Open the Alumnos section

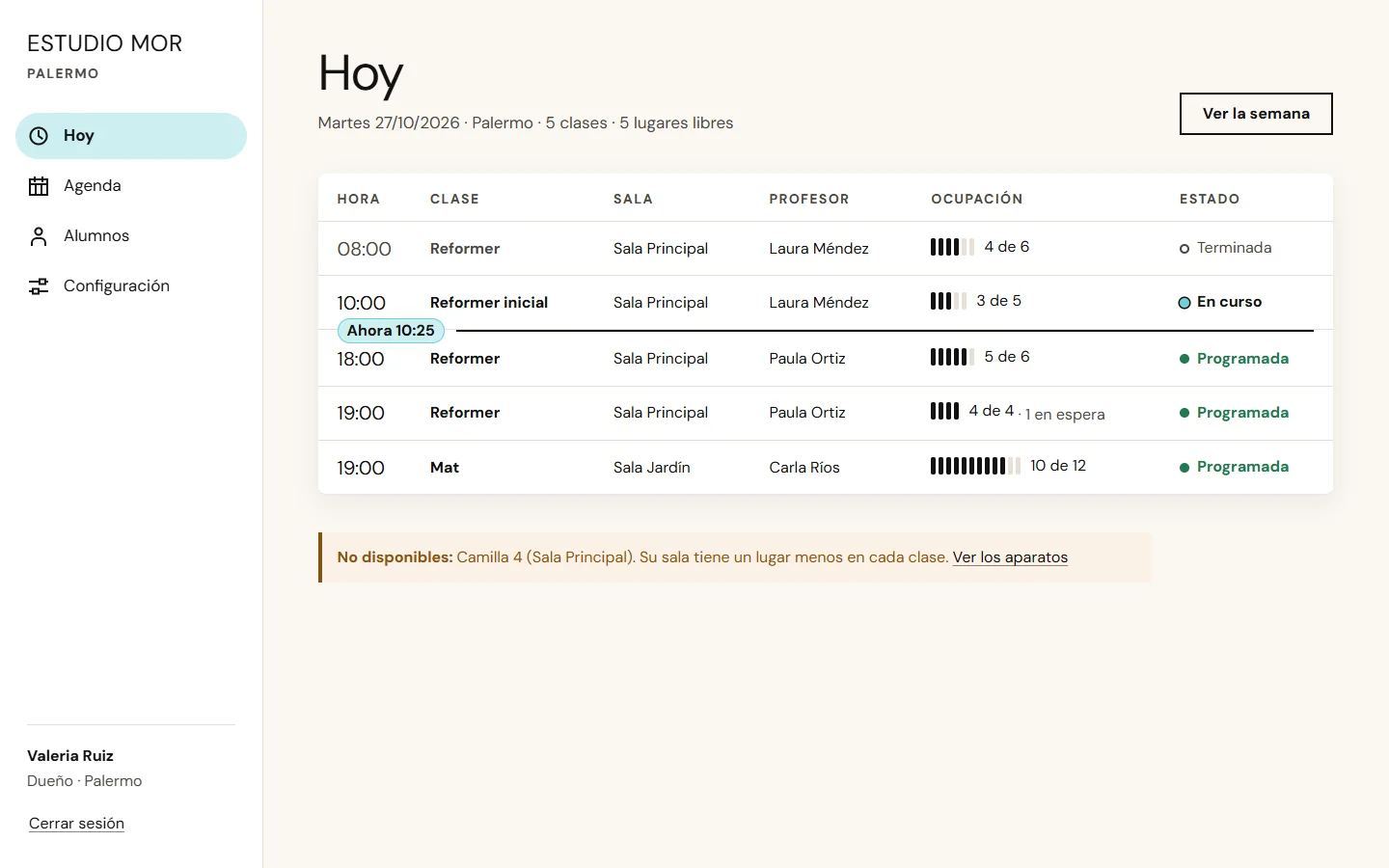131,236
